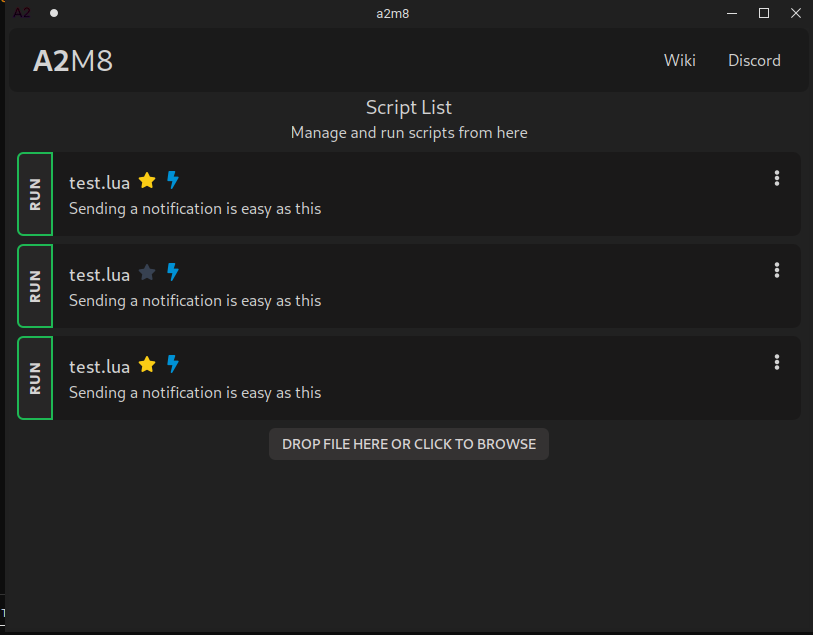The width and height of the screenshot is (813, 635).
Task: Open the three-dot menu for second script
Action: 777,270
